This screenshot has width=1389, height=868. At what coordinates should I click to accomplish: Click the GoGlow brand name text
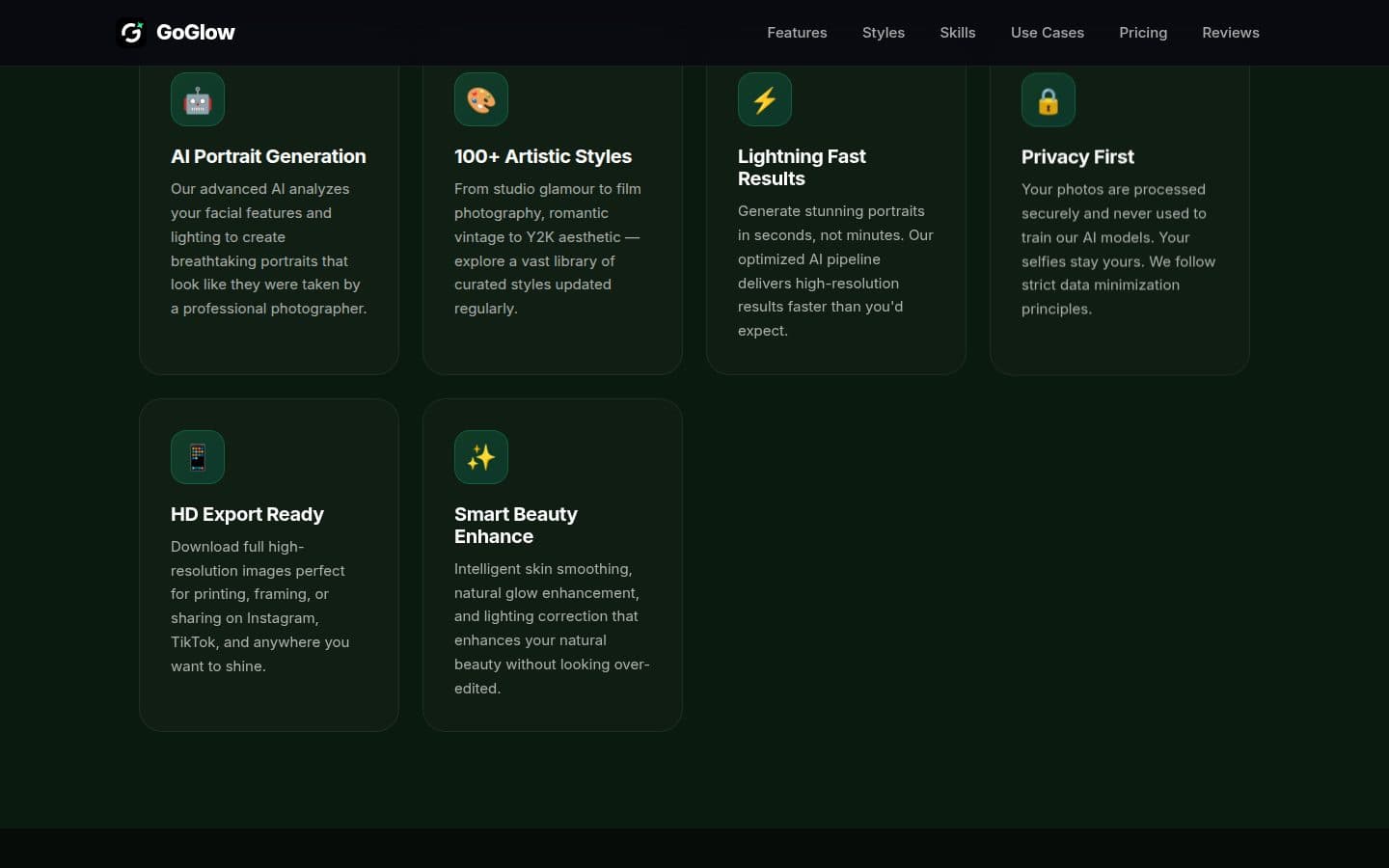[x=196, y=33]
